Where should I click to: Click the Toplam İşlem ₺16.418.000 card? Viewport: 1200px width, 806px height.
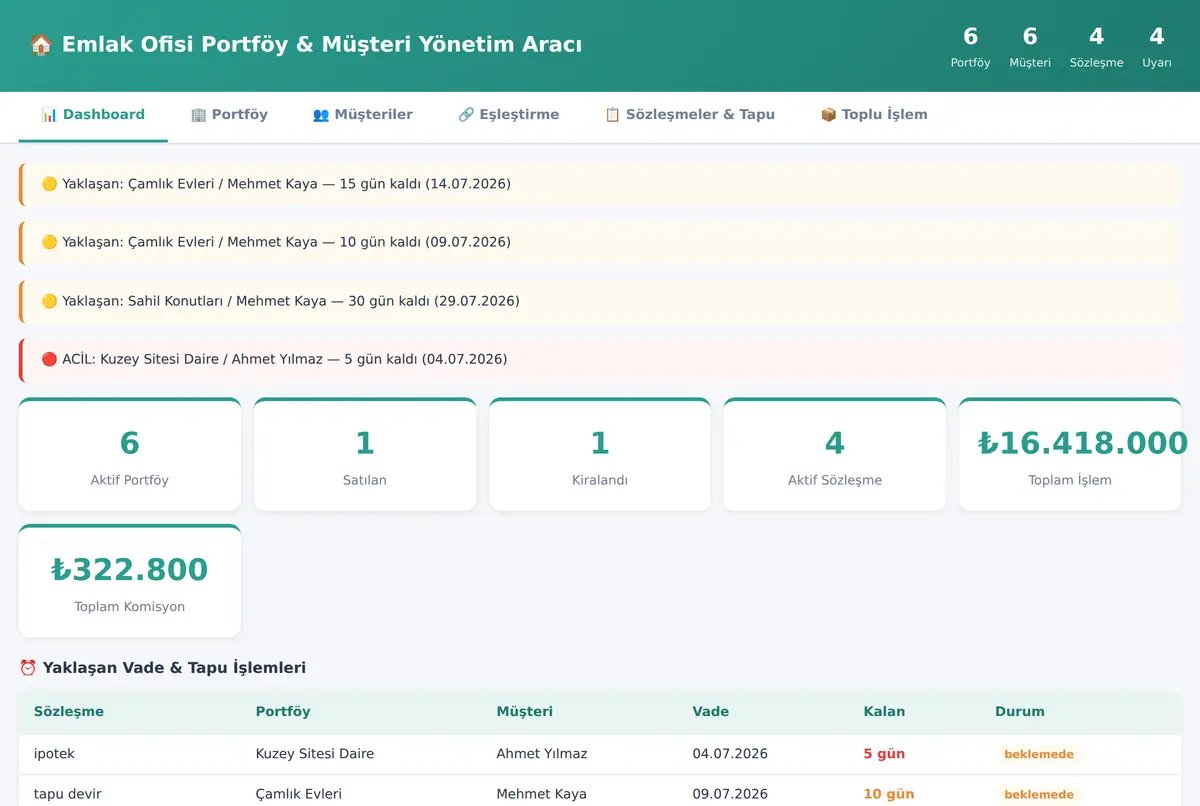pyautogui.click(x=1070, y=455)
